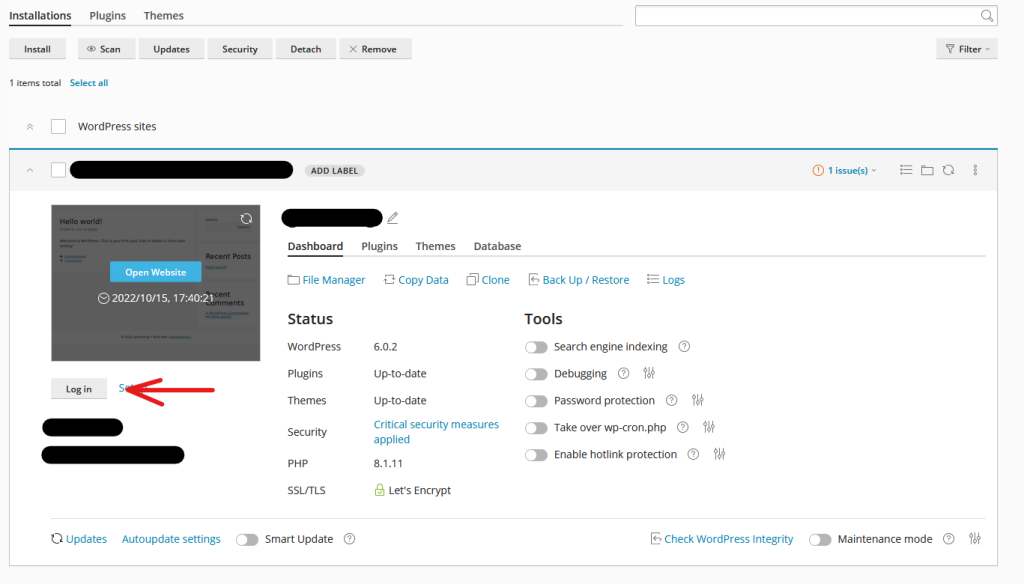This screenshot has width=1024, height=584.
Task: Click the Check WordPress Integrity link
Action: 727,539
